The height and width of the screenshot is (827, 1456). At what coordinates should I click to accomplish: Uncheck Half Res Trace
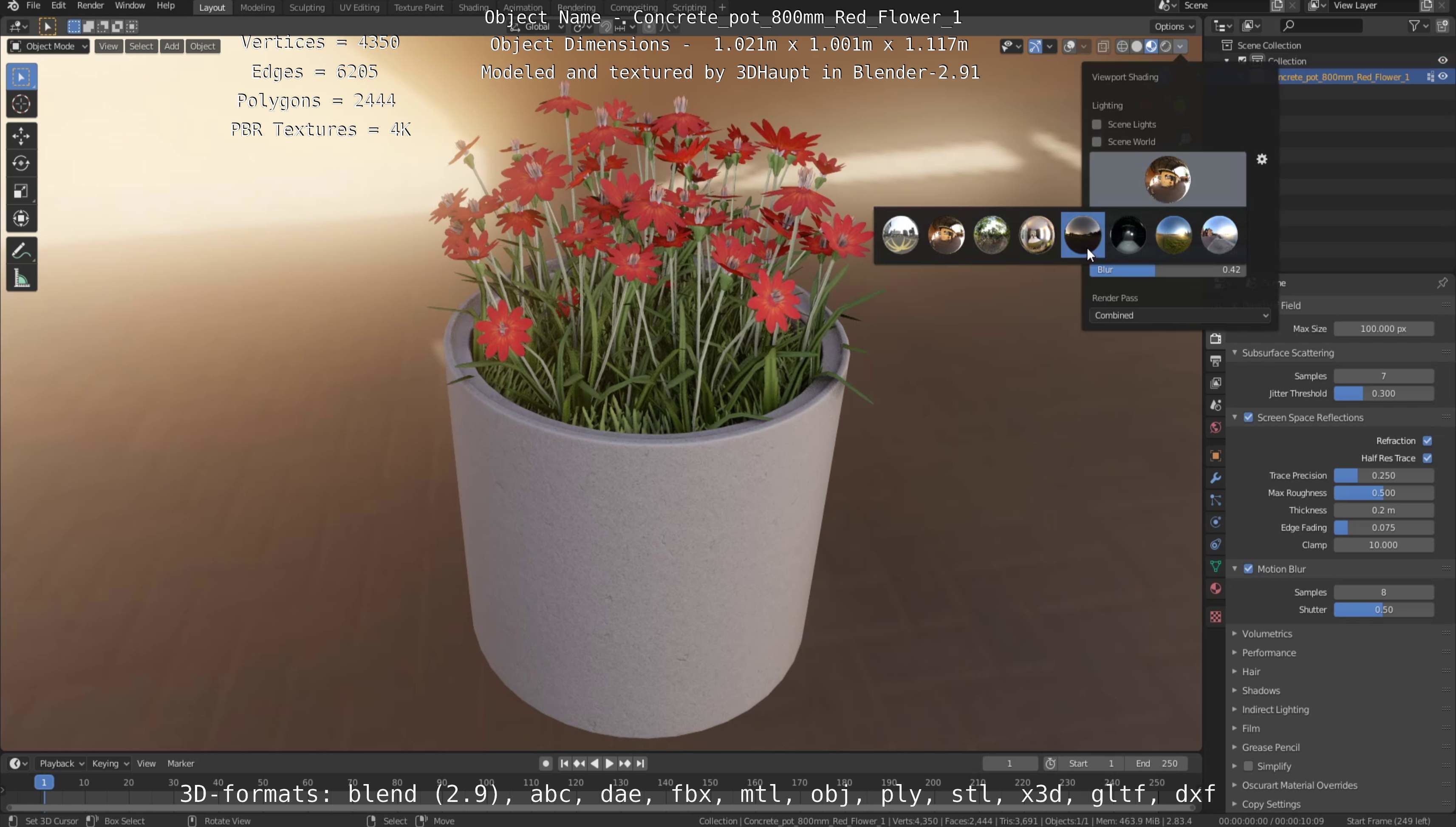[1427, 459]
